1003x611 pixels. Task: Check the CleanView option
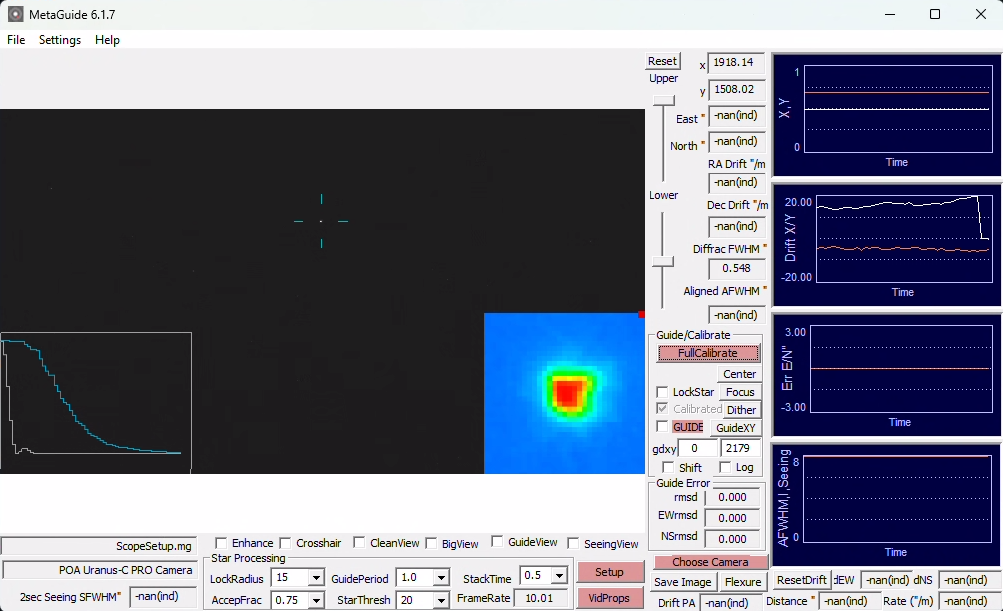point(359,543)
